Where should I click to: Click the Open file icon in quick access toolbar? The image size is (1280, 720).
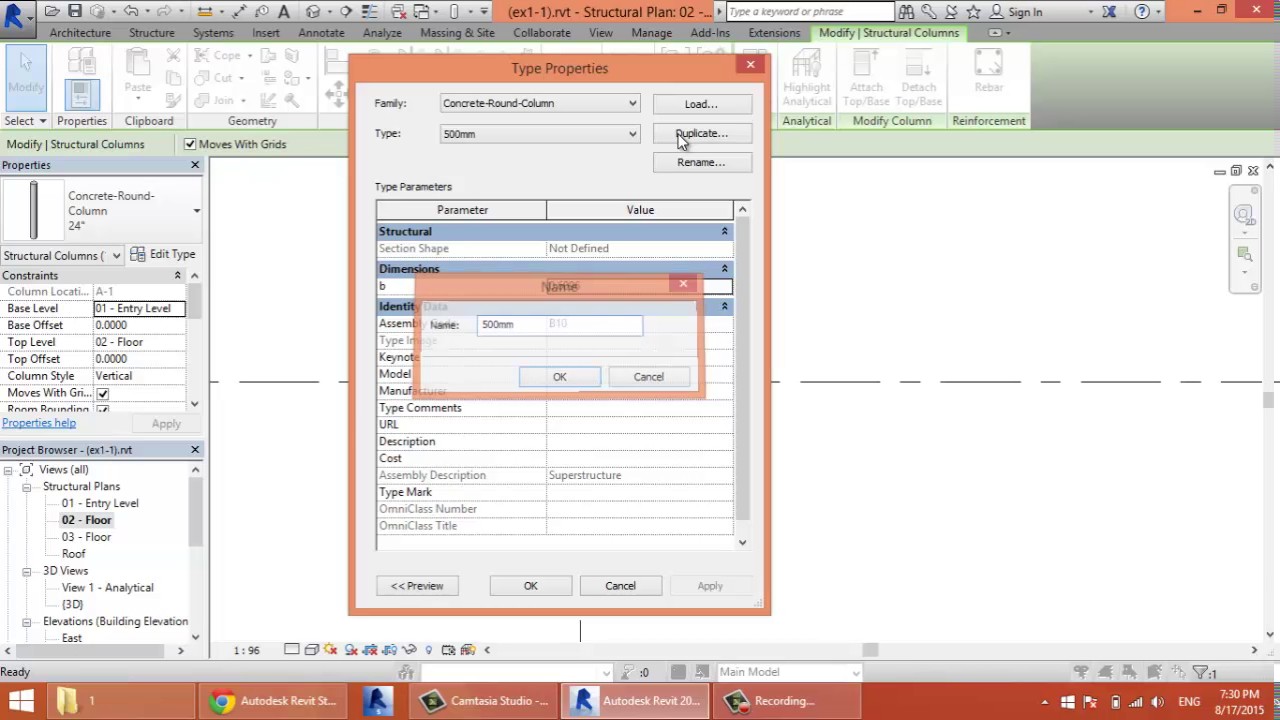click(52, 12)
